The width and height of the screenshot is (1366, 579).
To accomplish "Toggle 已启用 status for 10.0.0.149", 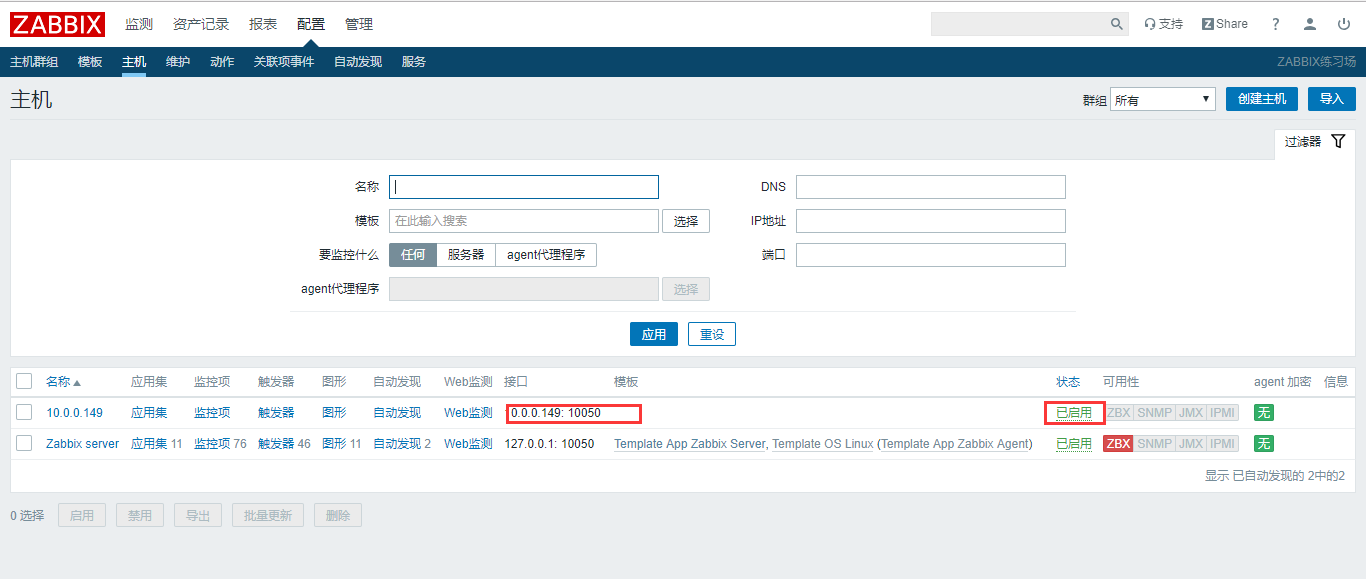I will 1074,413.
